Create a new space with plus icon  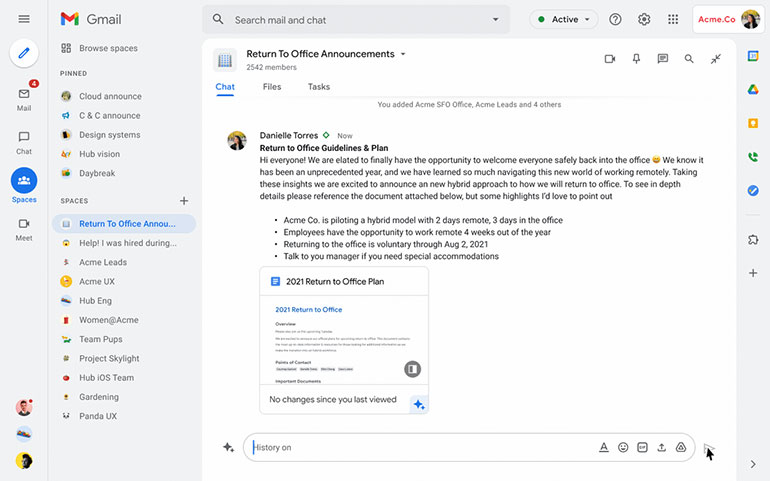(x=184, y=200)
